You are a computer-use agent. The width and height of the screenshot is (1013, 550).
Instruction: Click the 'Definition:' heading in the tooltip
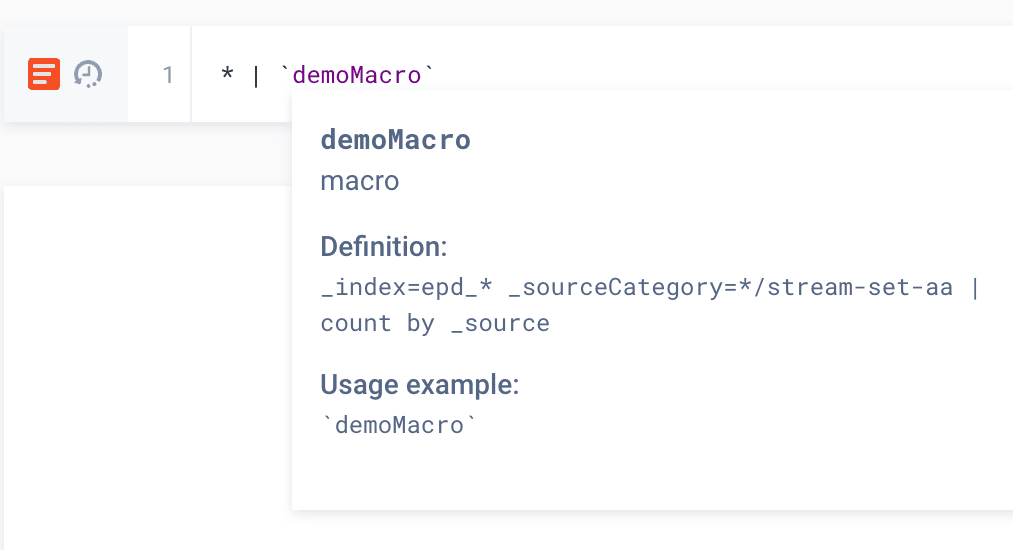tap(383, 247)
